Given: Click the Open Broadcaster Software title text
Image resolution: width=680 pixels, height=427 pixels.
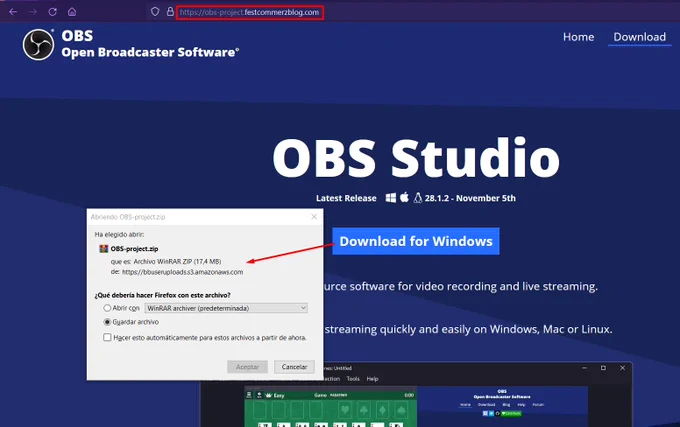Looking at the screenshot, I should click(150, 52).
